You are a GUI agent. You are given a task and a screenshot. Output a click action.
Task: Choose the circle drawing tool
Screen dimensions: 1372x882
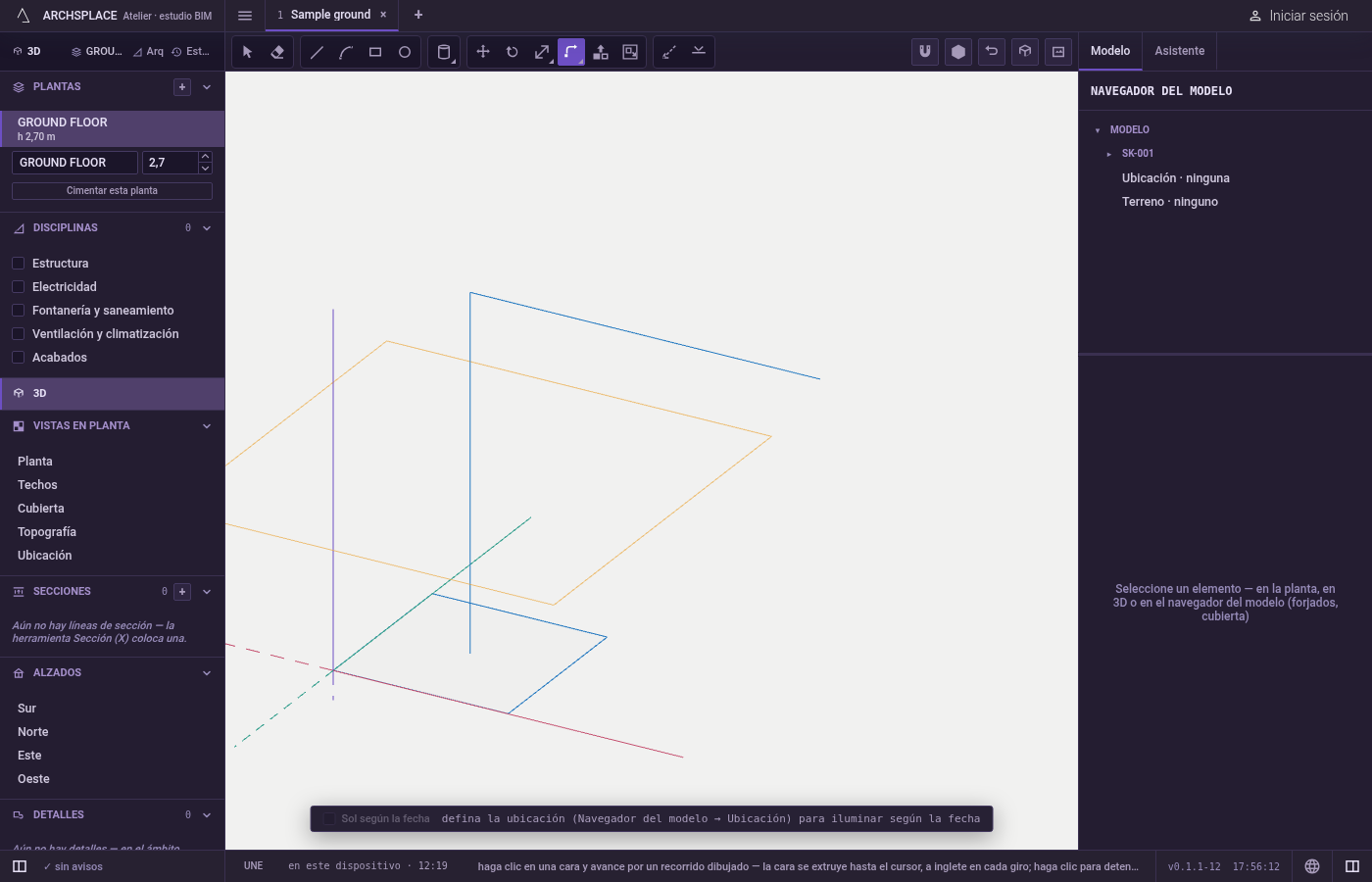point(405,52)
